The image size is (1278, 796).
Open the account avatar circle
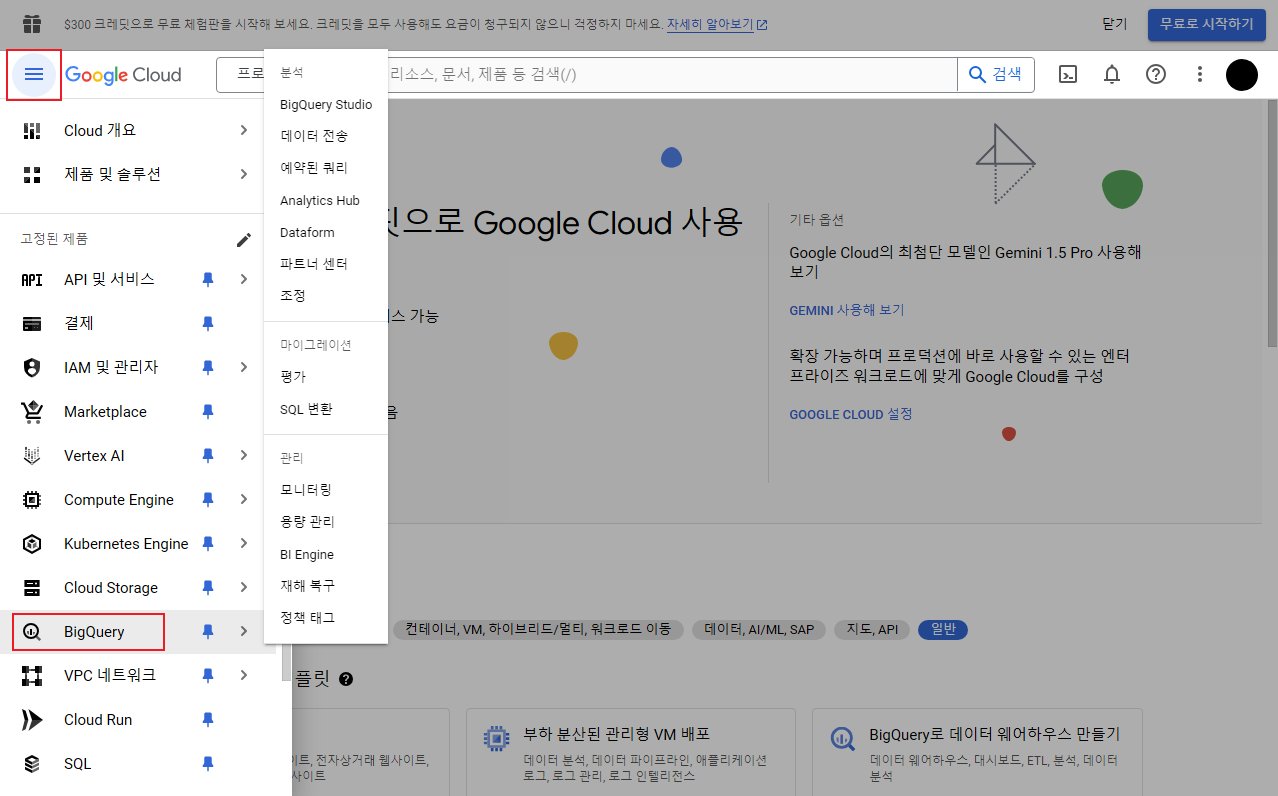[x=1242, y=75]
